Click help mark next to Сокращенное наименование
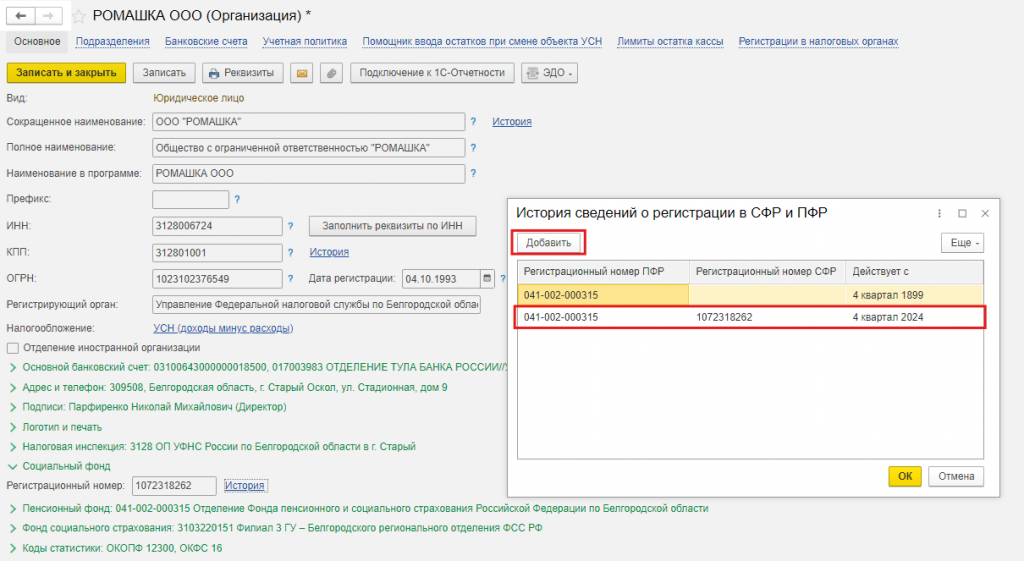This screenshot has height=561, width=1024. click(x=473, y=121)
